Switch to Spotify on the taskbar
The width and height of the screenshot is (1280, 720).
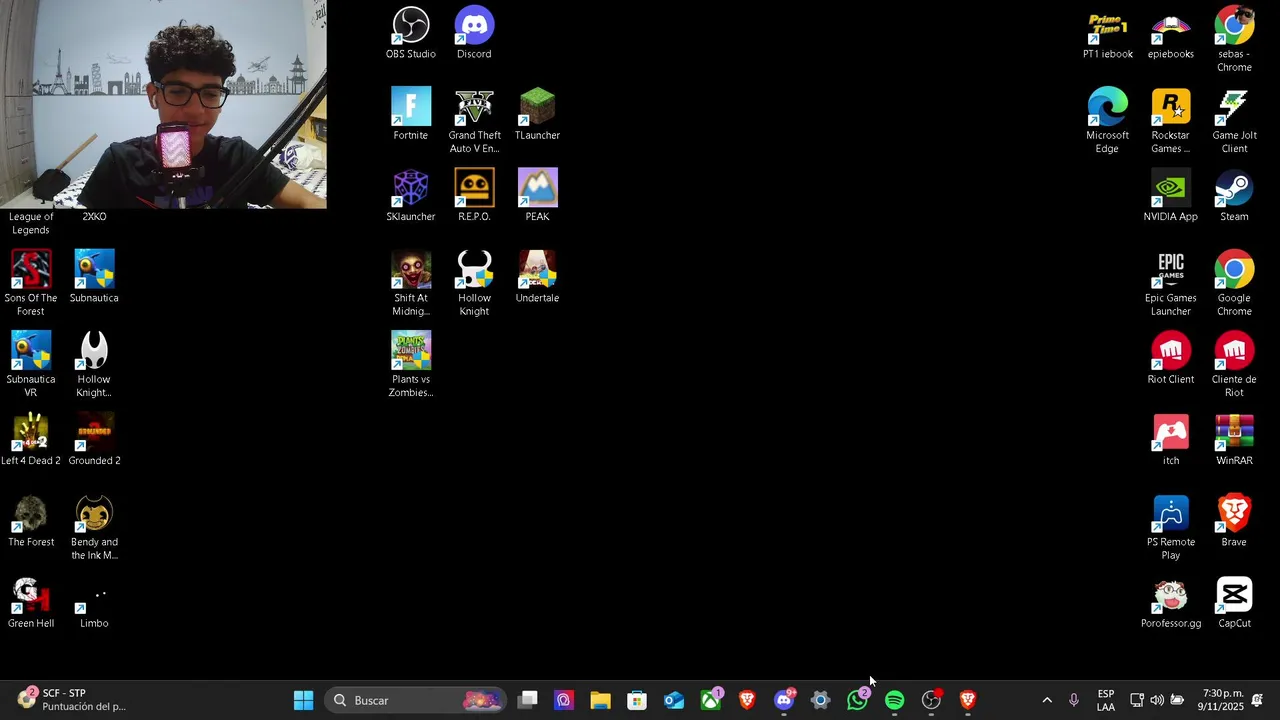tap(894, 700)
